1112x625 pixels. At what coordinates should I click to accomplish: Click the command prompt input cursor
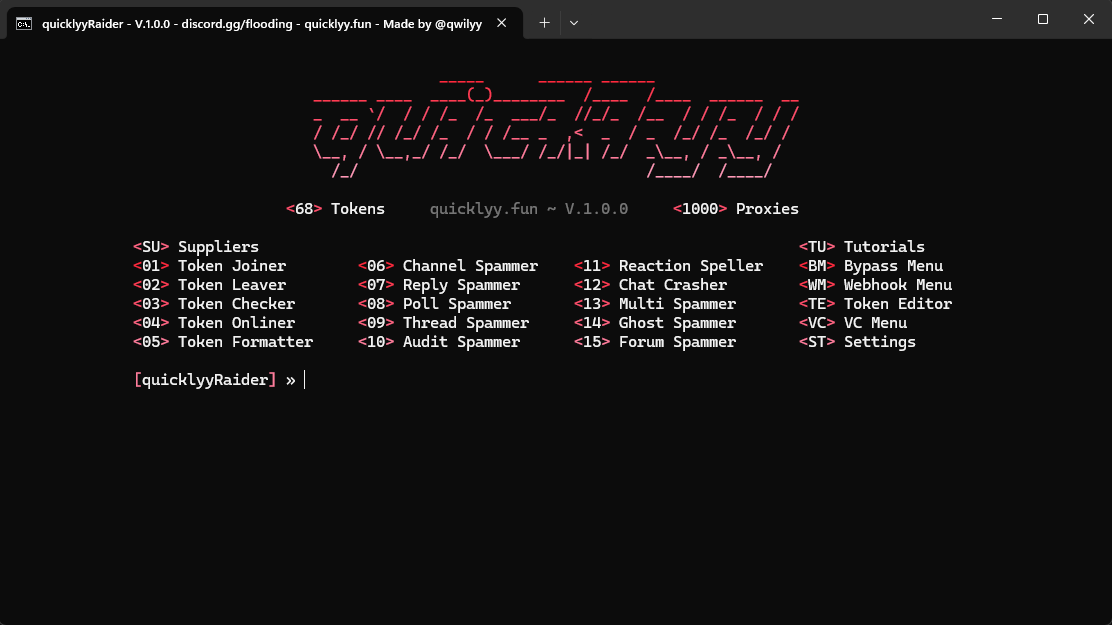304,380
